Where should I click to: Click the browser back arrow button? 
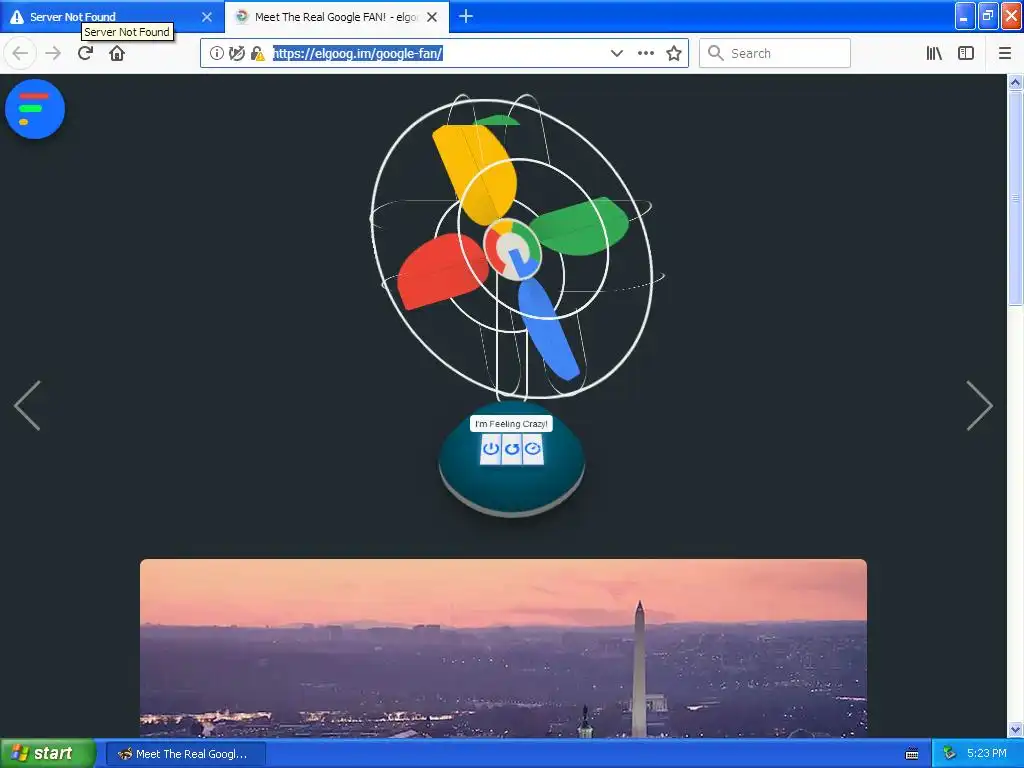click(20, 53)
